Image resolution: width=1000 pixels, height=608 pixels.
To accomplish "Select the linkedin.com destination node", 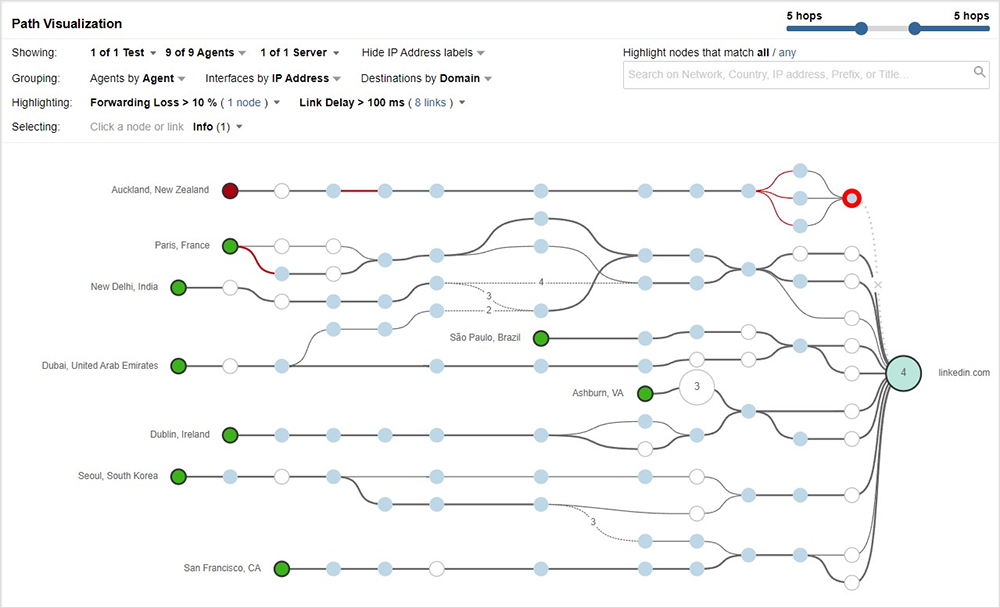I will 903,372.
